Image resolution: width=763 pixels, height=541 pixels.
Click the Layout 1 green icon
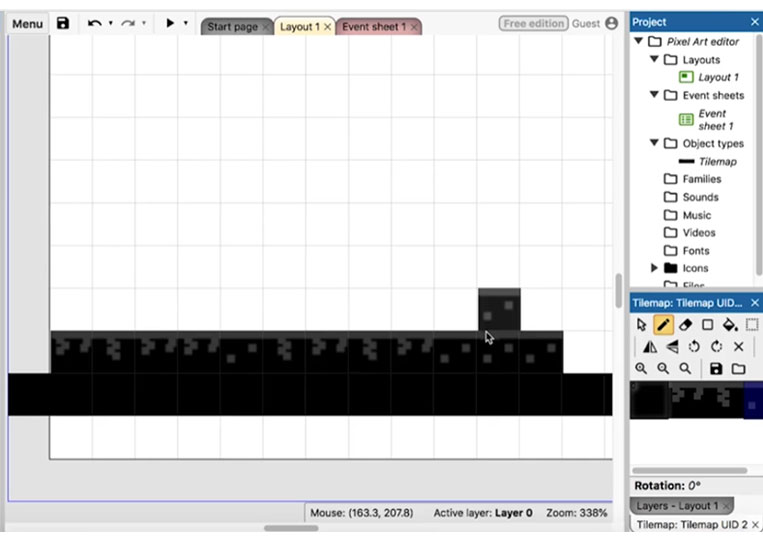[686, 77]
